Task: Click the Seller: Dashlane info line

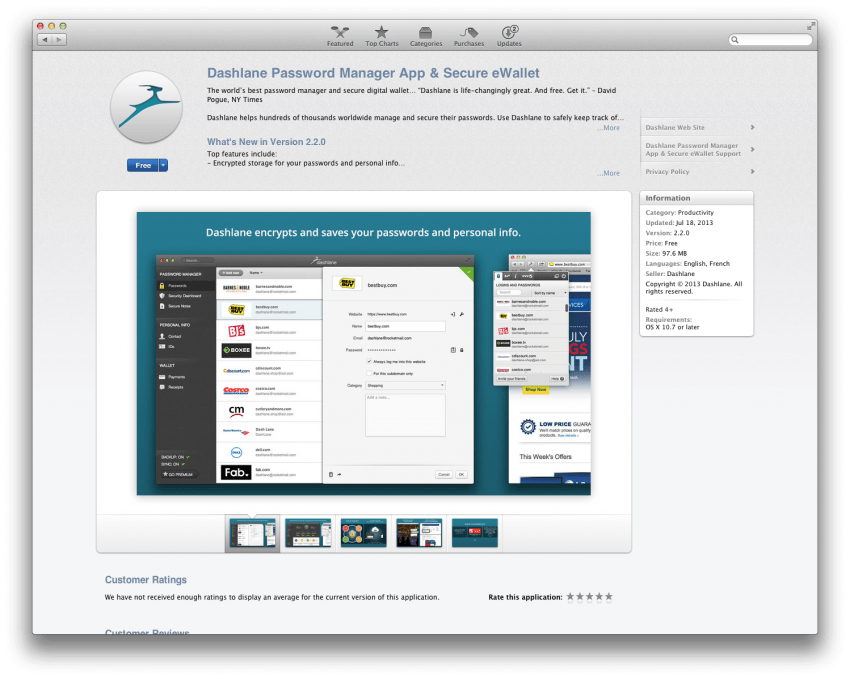Action: tap(670, 274)
